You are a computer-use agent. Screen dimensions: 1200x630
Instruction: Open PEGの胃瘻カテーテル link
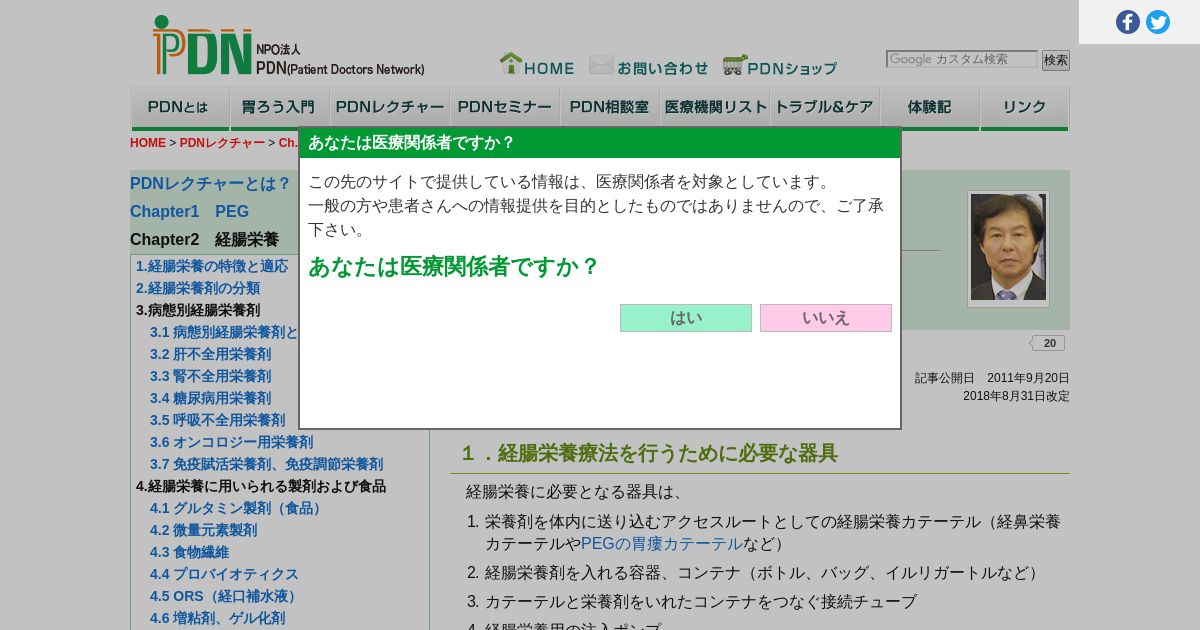click(662, 544)
